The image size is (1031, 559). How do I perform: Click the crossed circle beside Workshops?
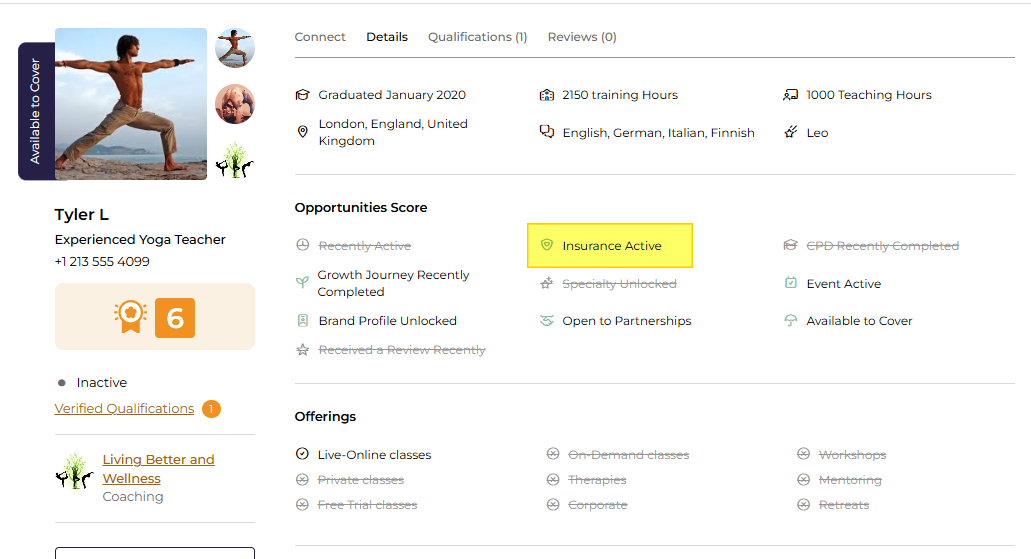point(803,454)
